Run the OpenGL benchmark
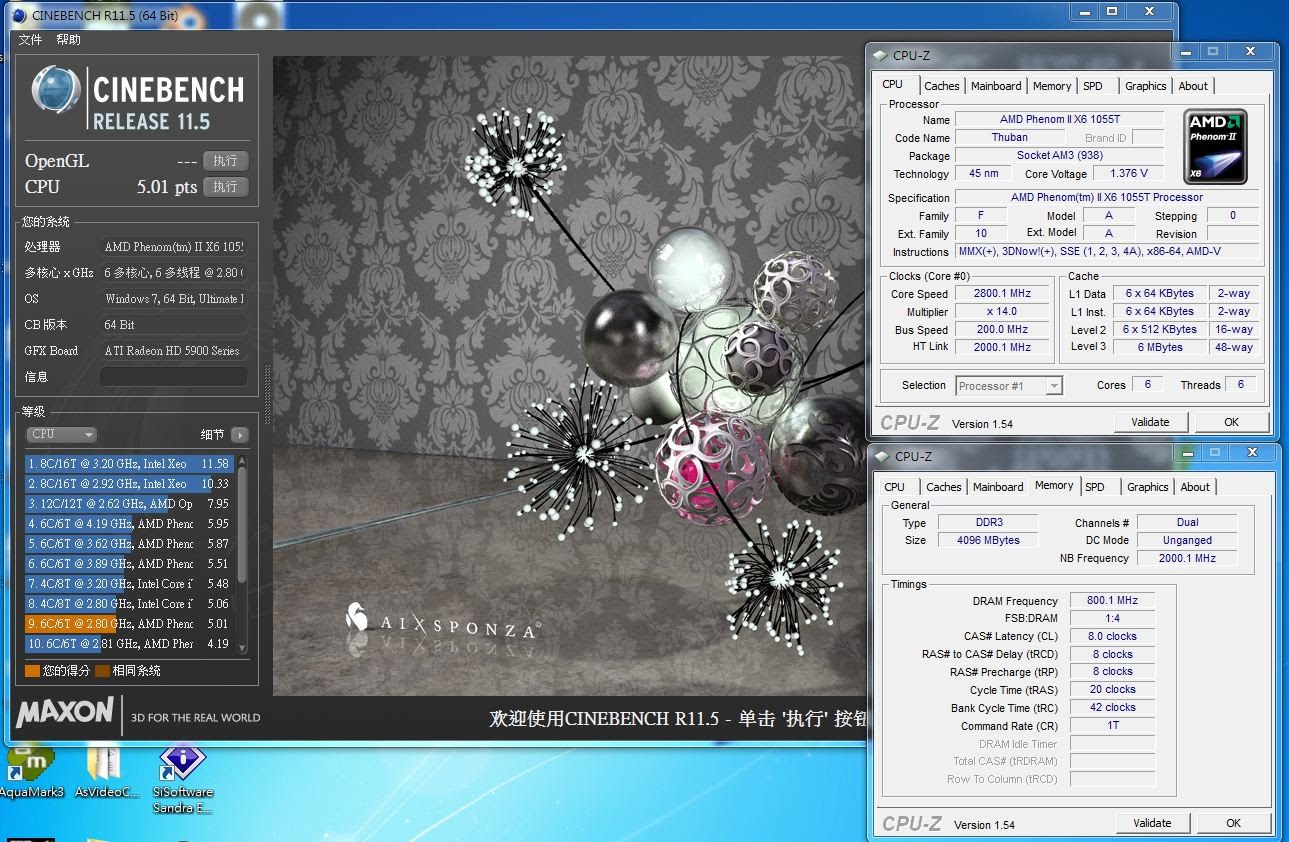This screenshot has width=1289, height=842. tap(225, 160)
